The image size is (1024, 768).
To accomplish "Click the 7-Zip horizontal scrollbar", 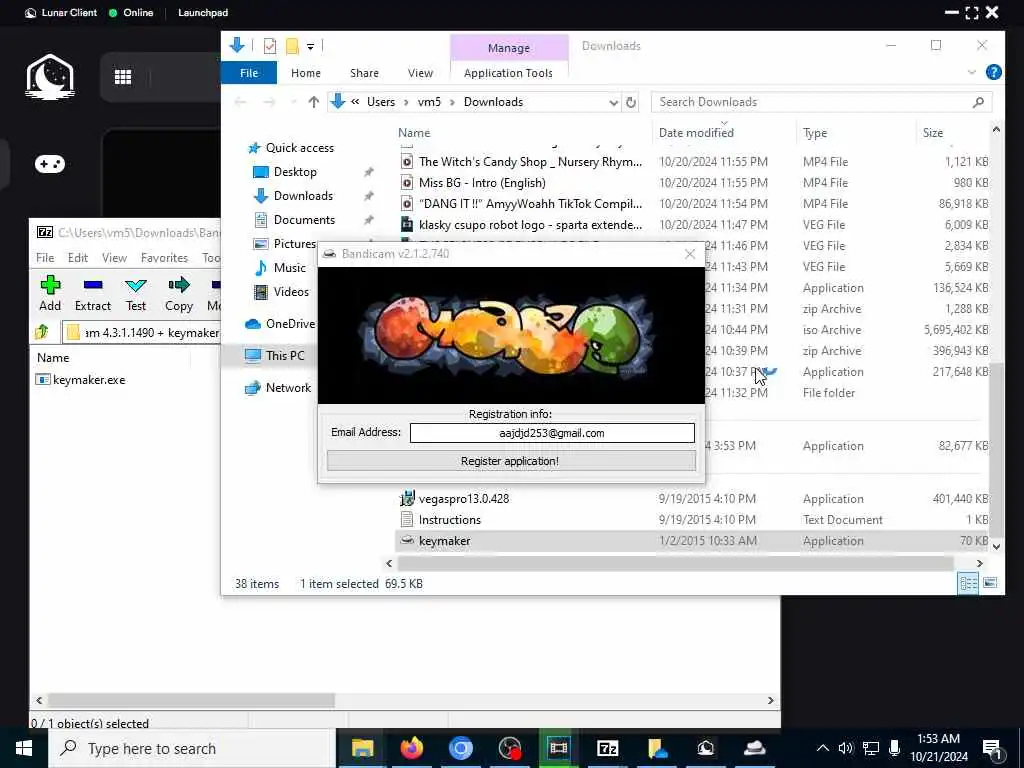I will 191,700.
